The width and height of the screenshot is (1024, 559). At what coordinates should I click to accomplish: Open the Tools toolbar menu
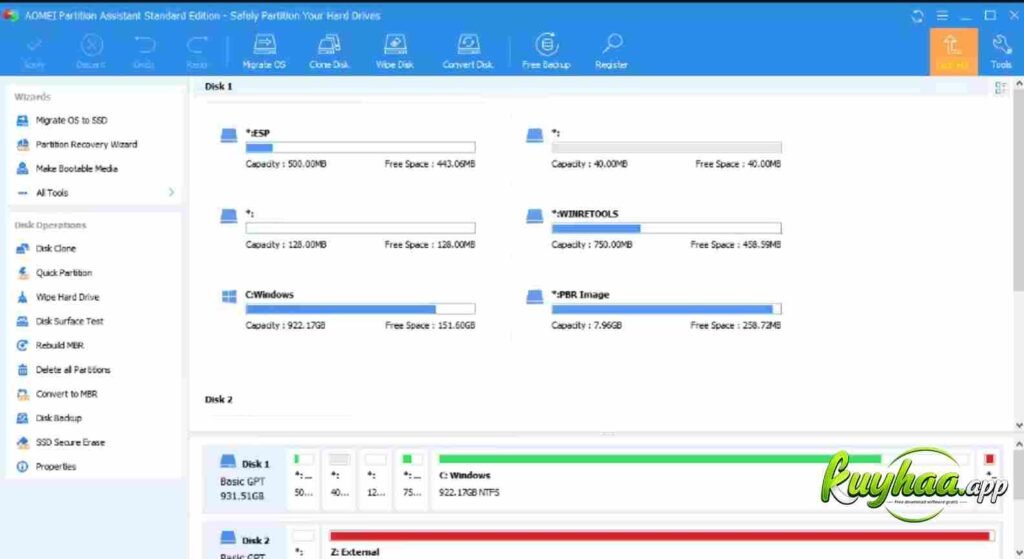(1000, 52)
